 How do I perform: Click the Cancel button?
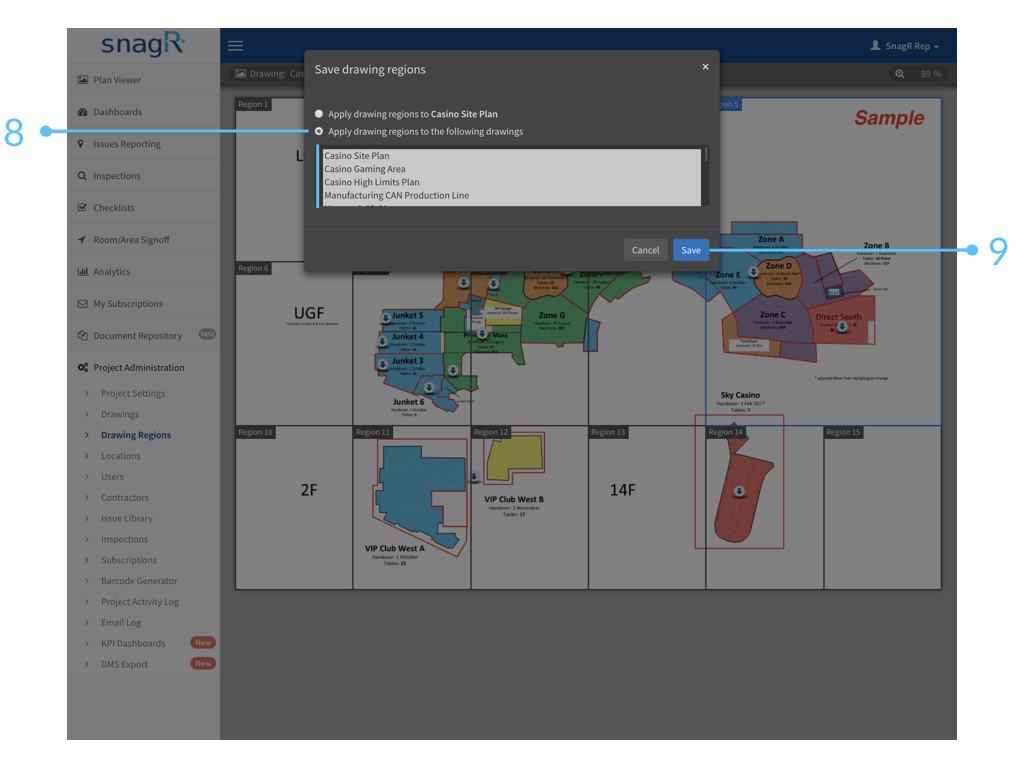coord(645,250)
